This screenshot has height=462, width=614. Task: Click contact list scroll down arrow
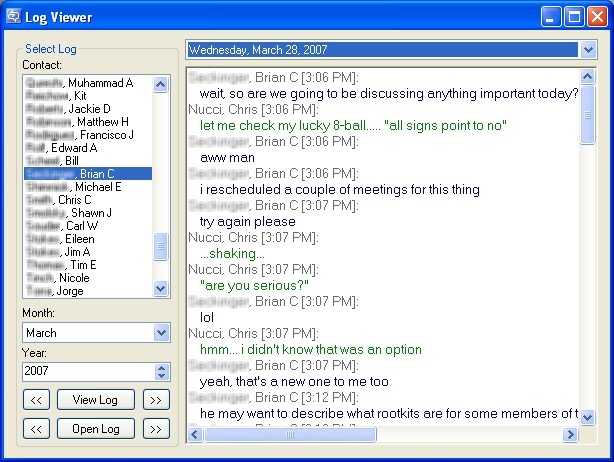pos(161,289)
